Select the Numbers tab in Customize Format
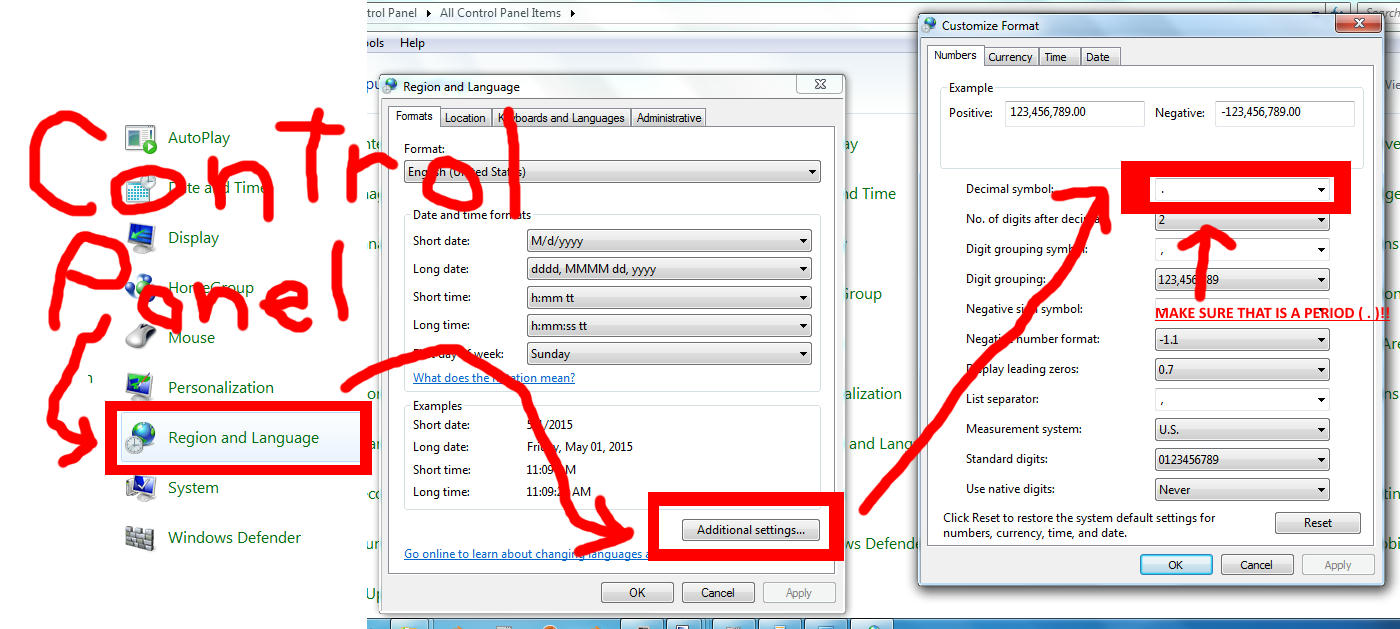Screen dimensions: 1400x629 pos(955,55)
